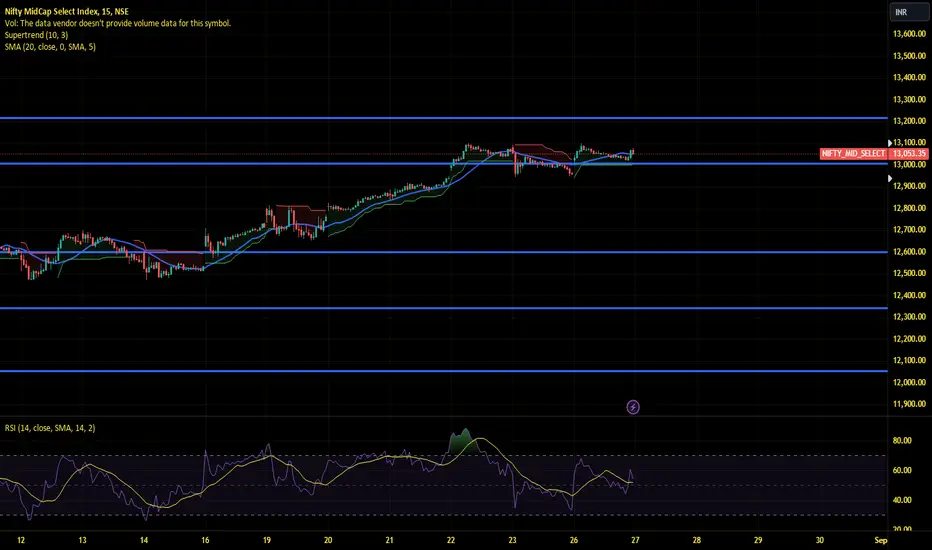Viewport: 932px width, 550px height.
Task: Click the small arrow marker beside 13,100.00
Action: [x=890, y=143]
